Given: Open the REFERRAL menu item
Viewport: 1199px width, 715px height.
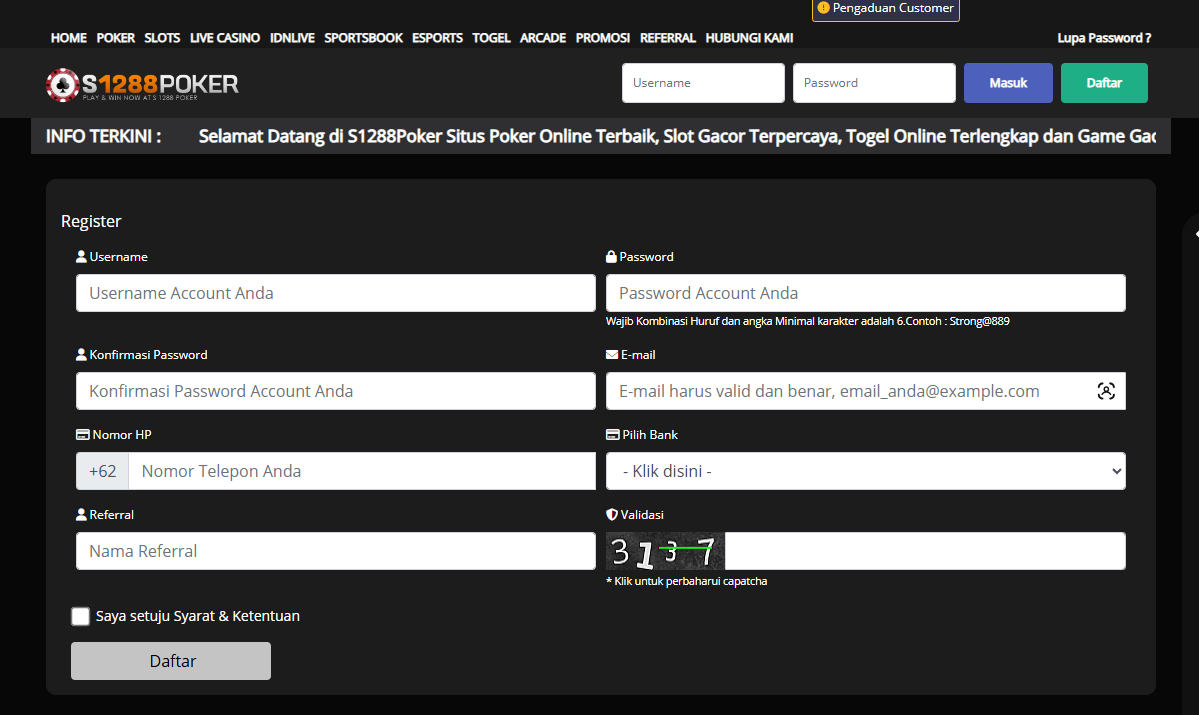Looking at the screenshot, I should pos(668,37).
